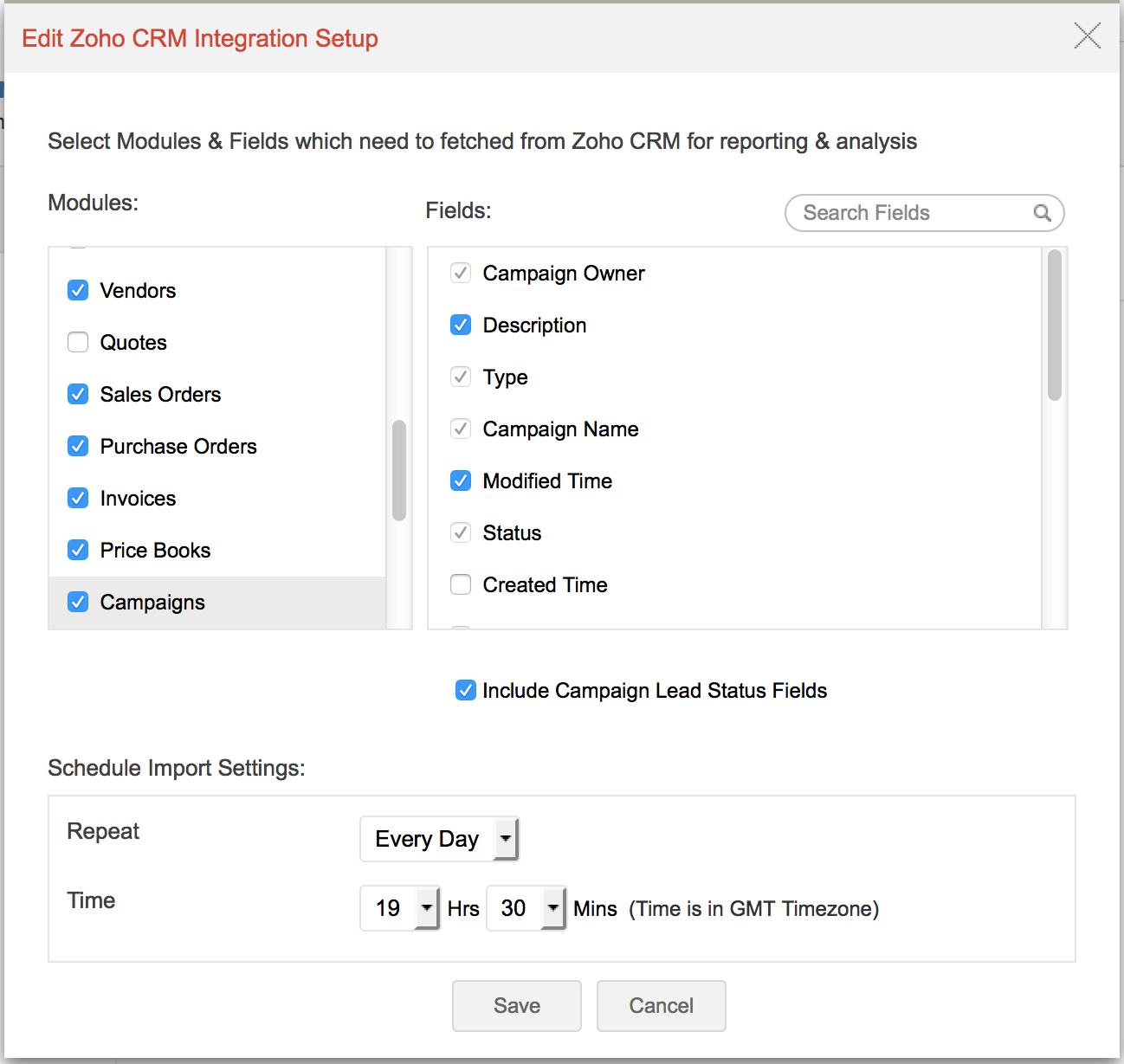Enable the Quotes module checkbox
Image resolution: width=1124 pixels, height=1064 pixels.
tap(78, 342)
